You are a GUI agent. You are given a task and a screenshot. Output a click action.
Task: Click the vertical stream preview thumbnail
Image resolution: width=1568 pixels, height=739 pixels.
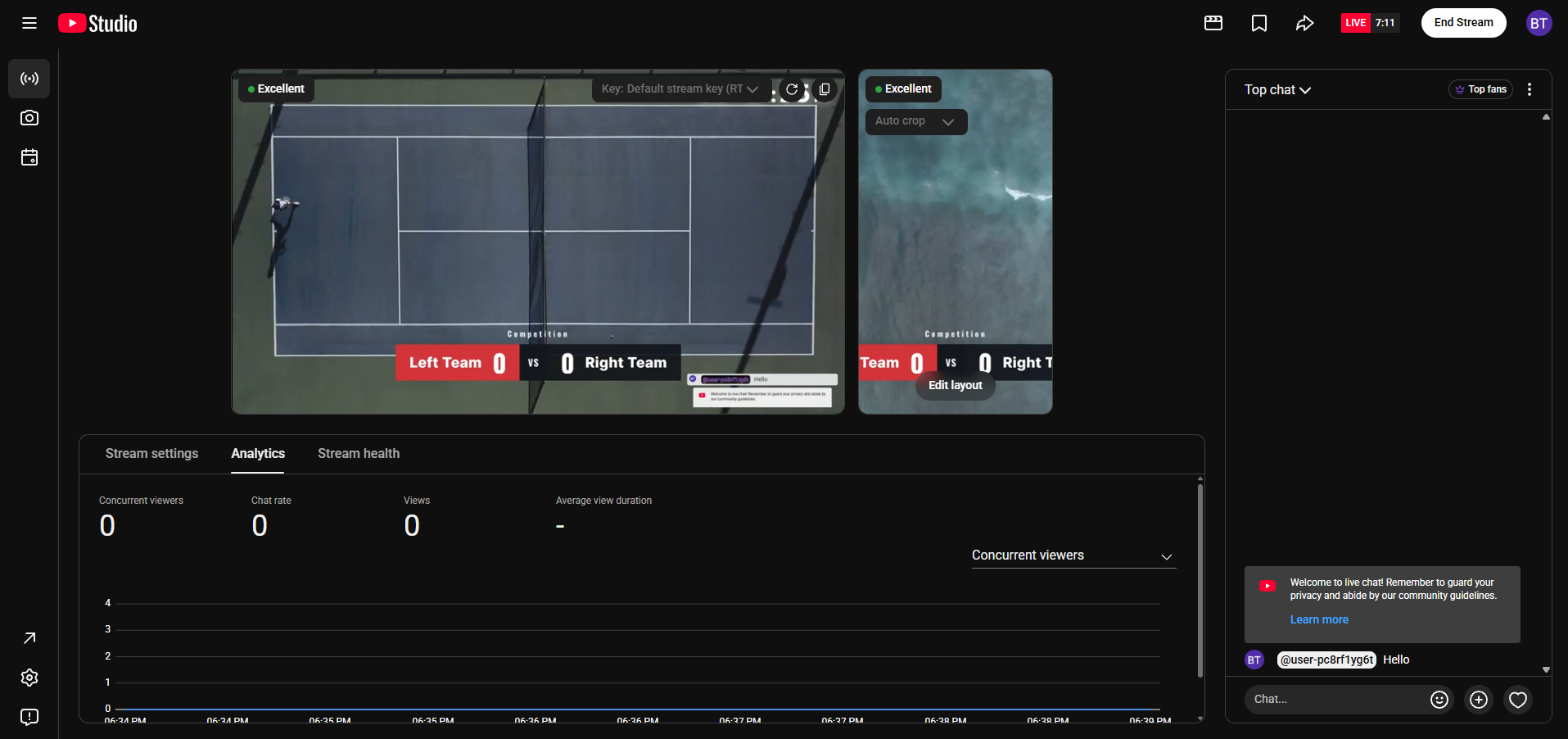click(956, 242)
